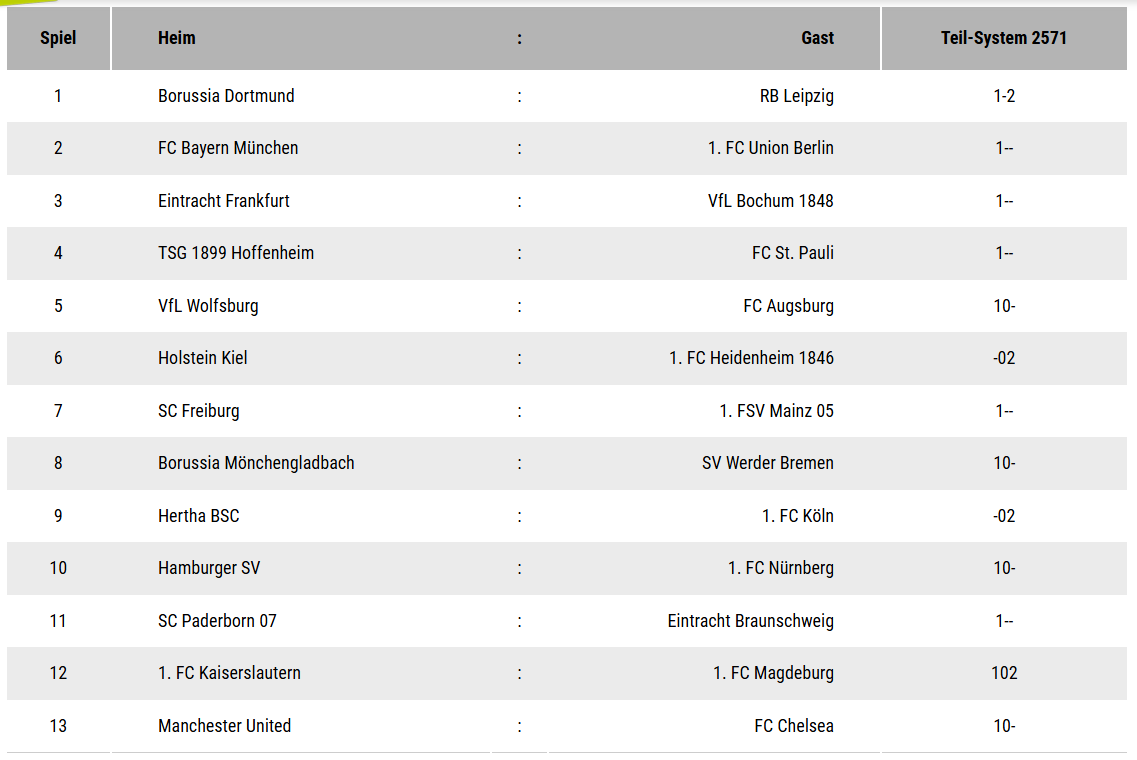Select FC Bayern München home team
The image size is (1137, 760).
[228, 148]
